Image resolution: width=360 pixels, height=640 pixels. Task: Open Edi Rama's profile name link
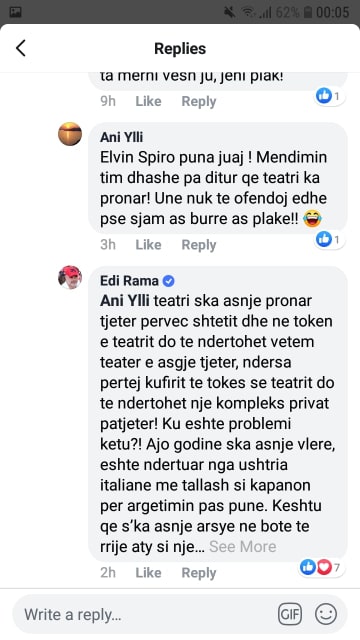[129, 281]
